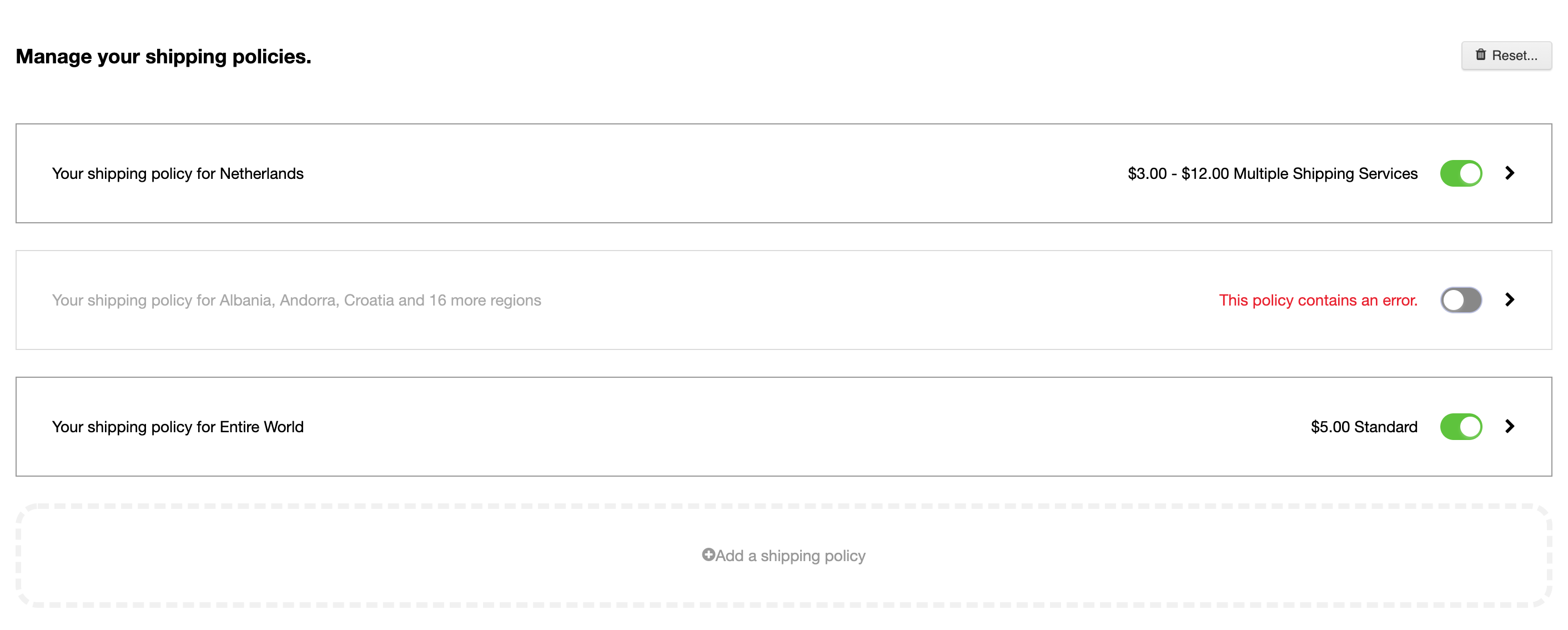Enable the Albania, Andorra, Croatia policy toggle
The width and height of the screenshot is (1568, 630).
coord(1461,300)
